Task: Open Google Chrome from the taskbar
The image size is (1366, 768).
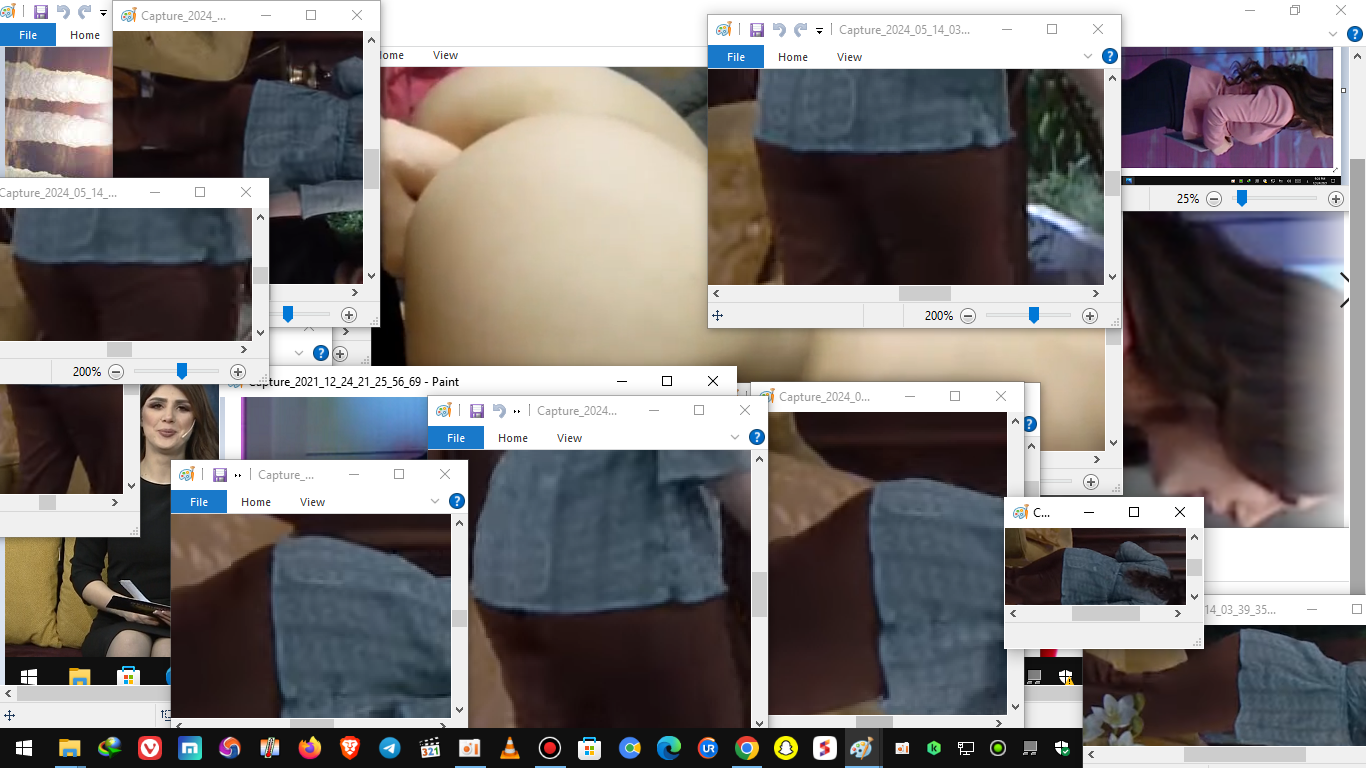Action: (x=746, y=748)
